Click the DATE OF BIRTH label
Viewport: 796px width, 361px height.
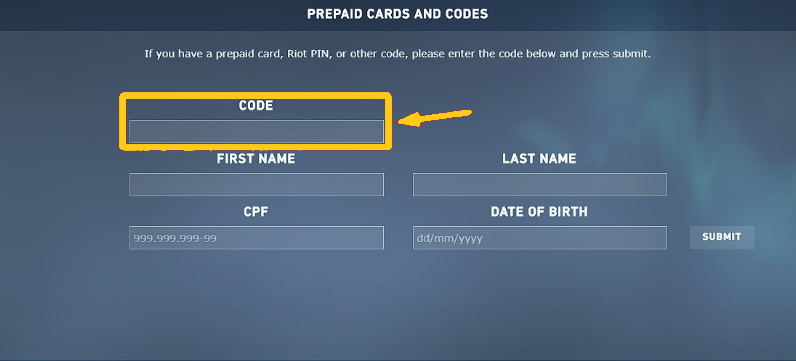539,212
